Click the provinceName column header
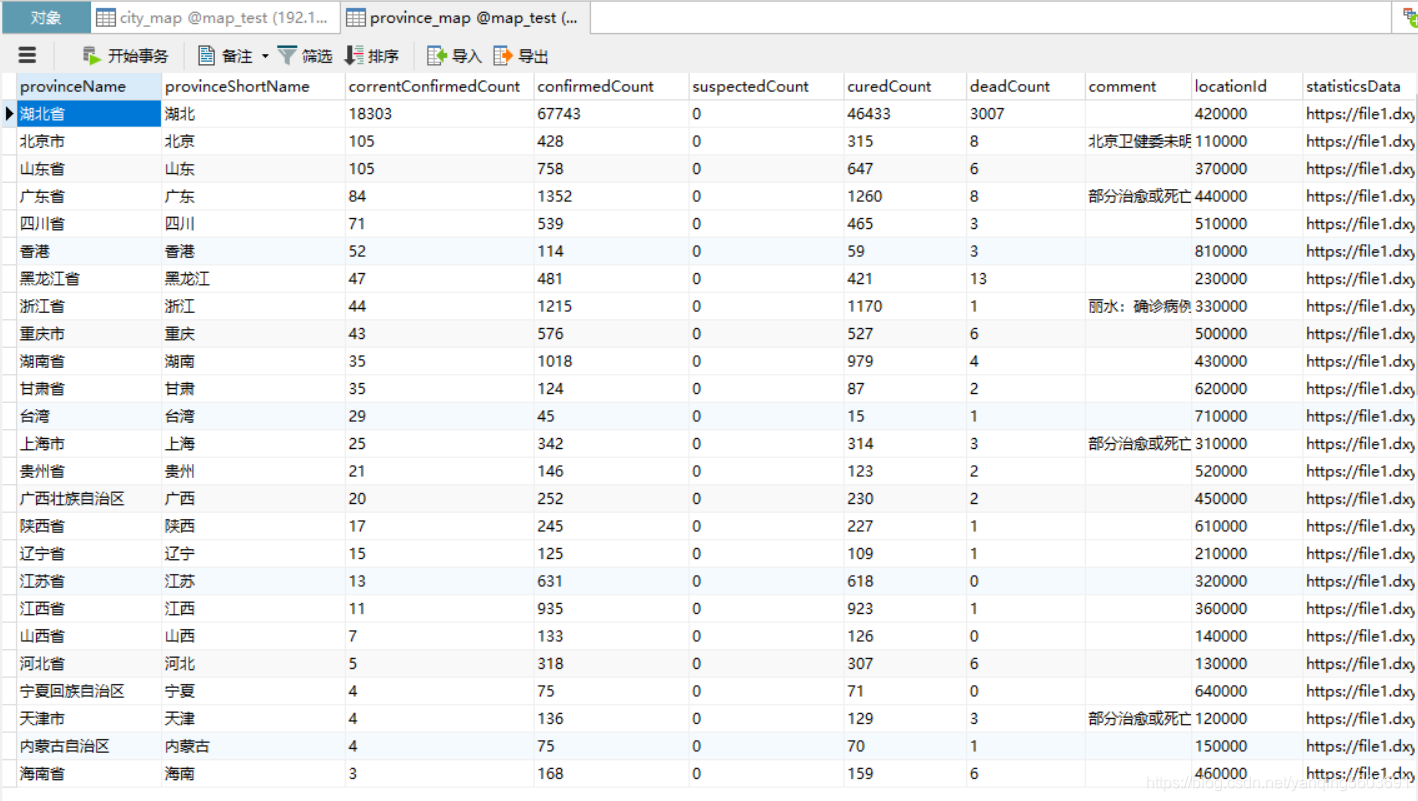The width and height of the screenshot is (1418, 801). pos(89,86)
